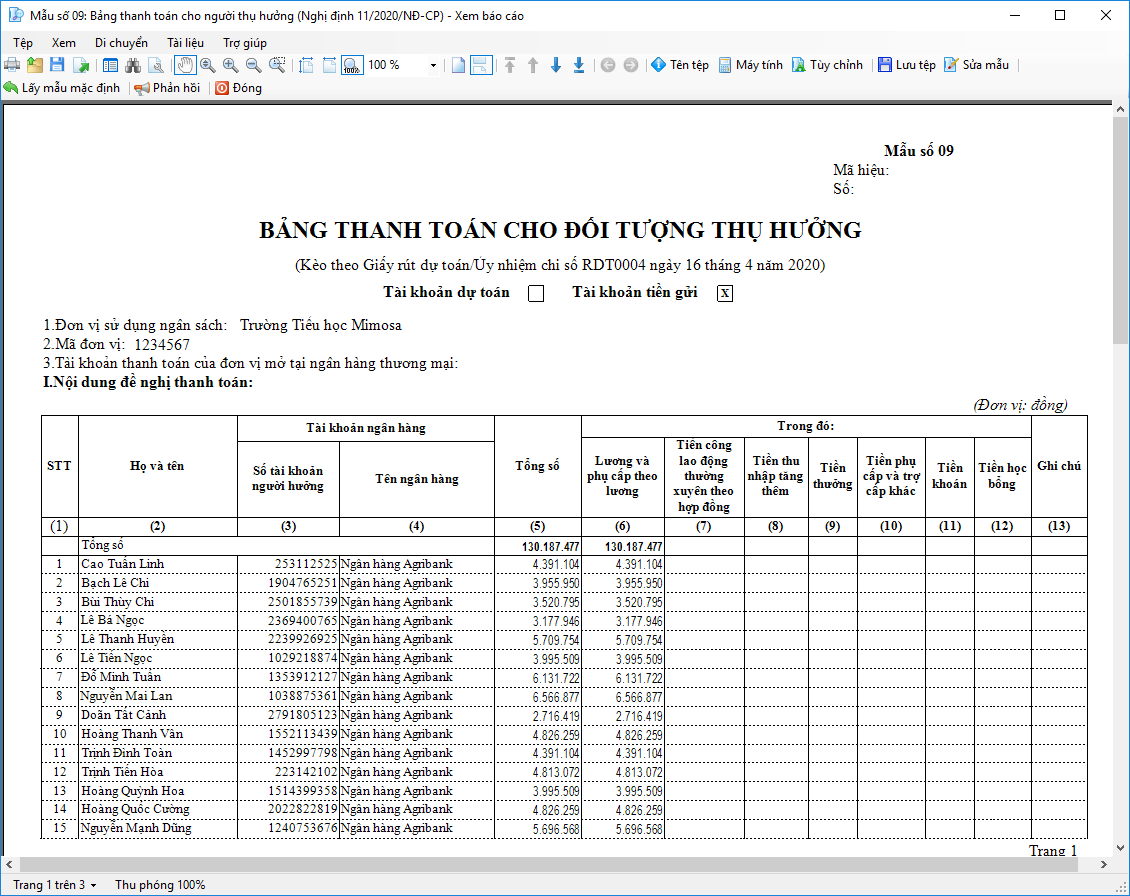1130x896 pixels.
Task: Click the 'Tiền học bổng' column header
Action: coord(1002,476)
